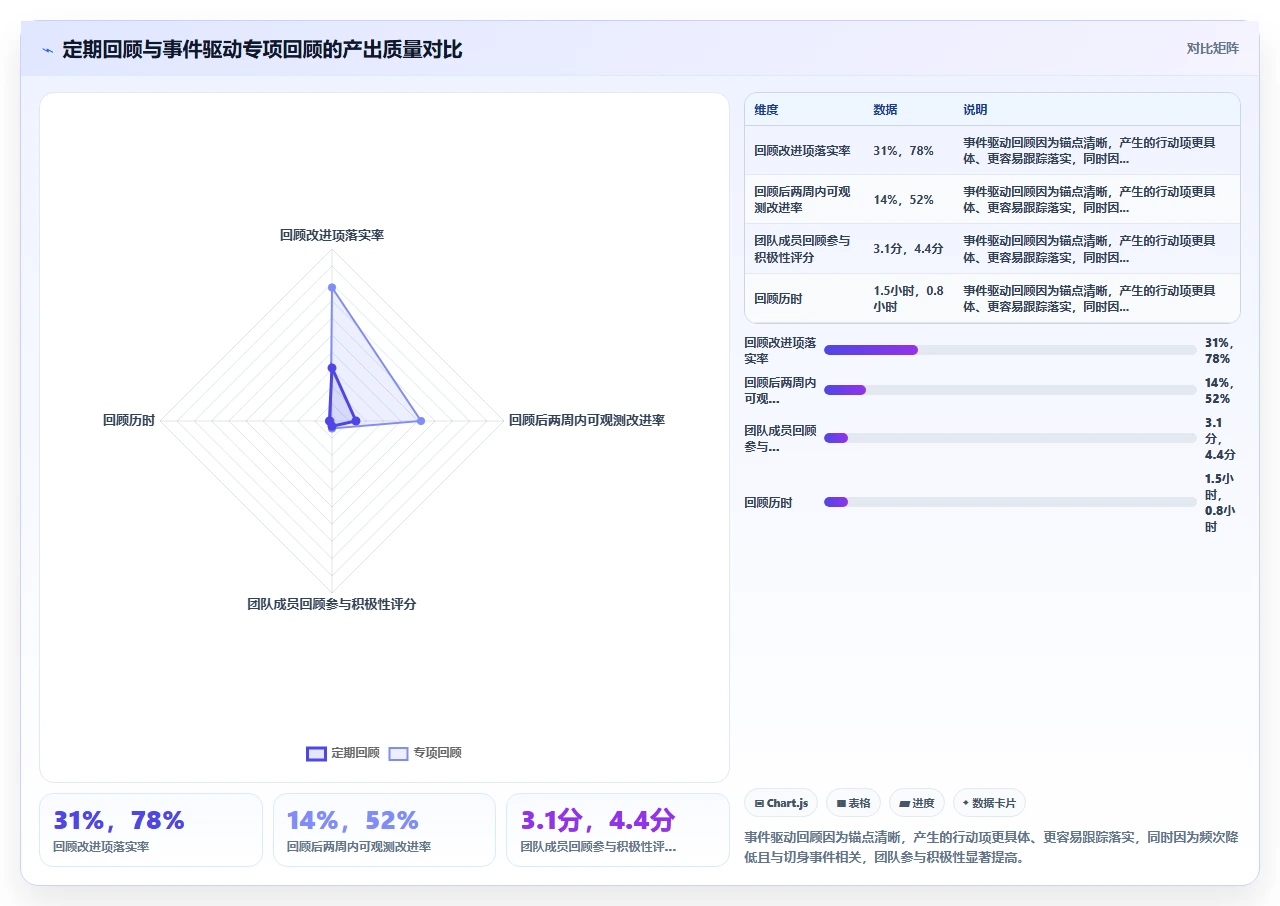The height and width of the screenshot is (906, 1280).
Task: Open the 3.1分，4.4分 stat card
Action: [618, 830]
